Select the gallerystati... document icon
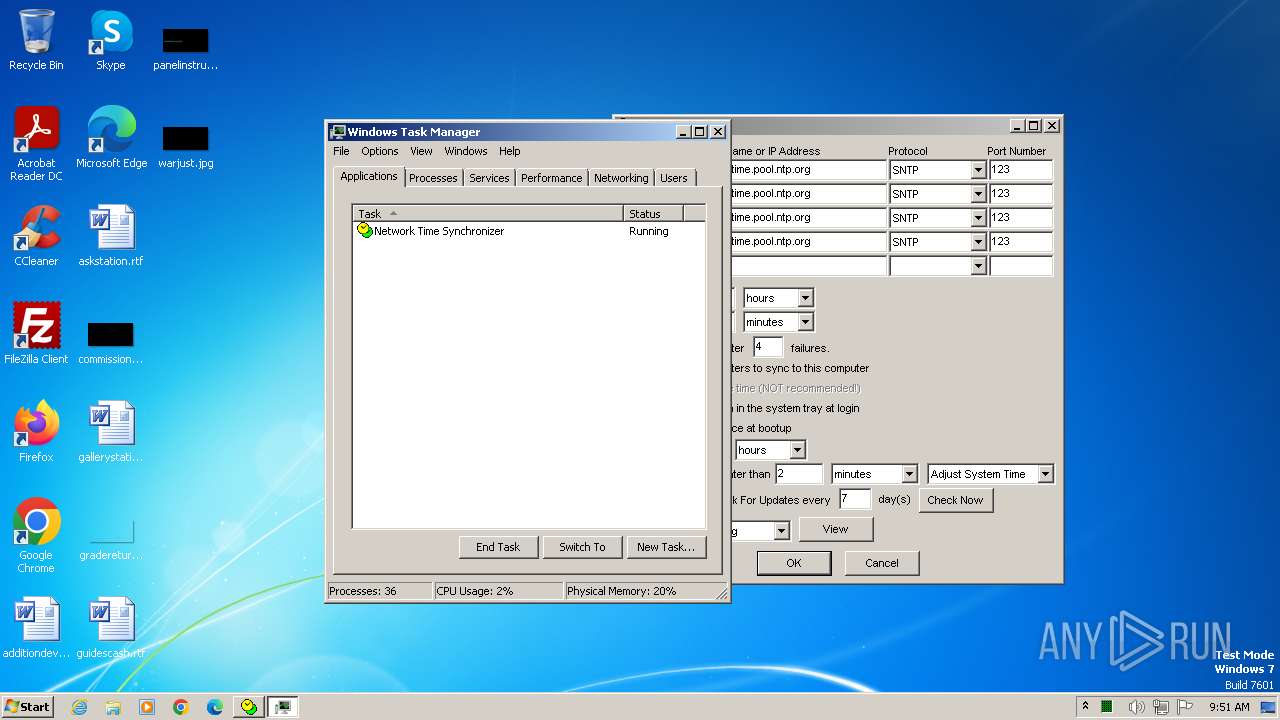The image size is (1280, 720). (x=111, y=432)
